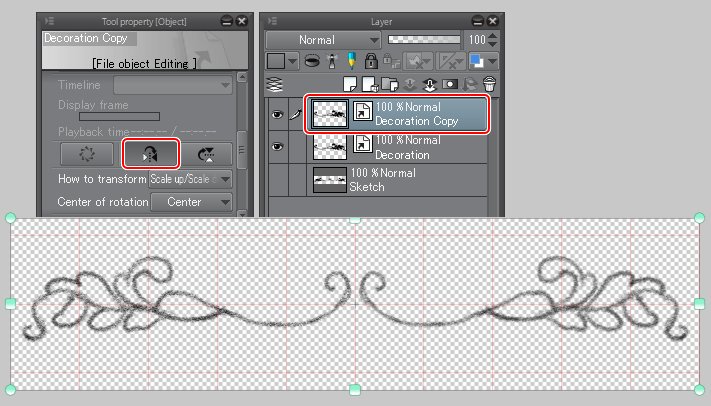Viewport: 711px width, 406px height.
Task: Toggle Lock transparent pixels icon
Action: [x=390, y=61]
